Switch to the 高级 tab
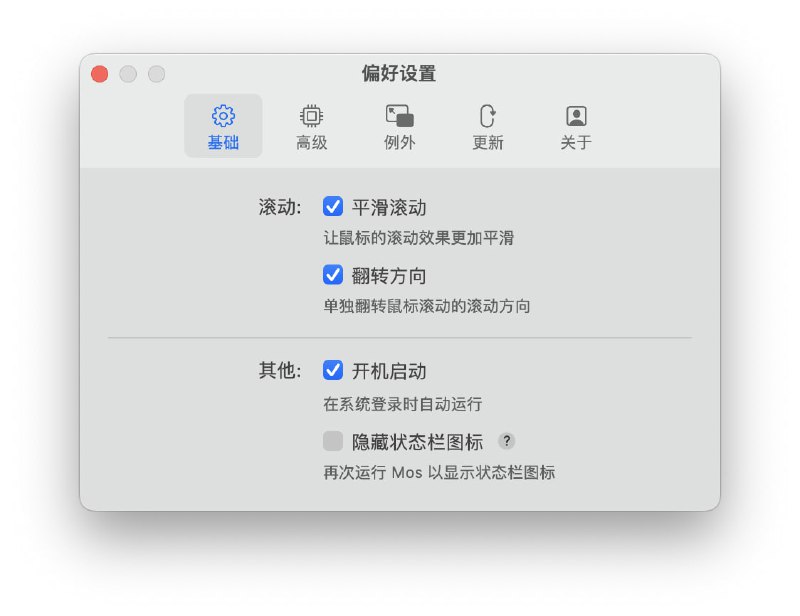This screenshot has width=800, height=616. (x=311, y=125)
